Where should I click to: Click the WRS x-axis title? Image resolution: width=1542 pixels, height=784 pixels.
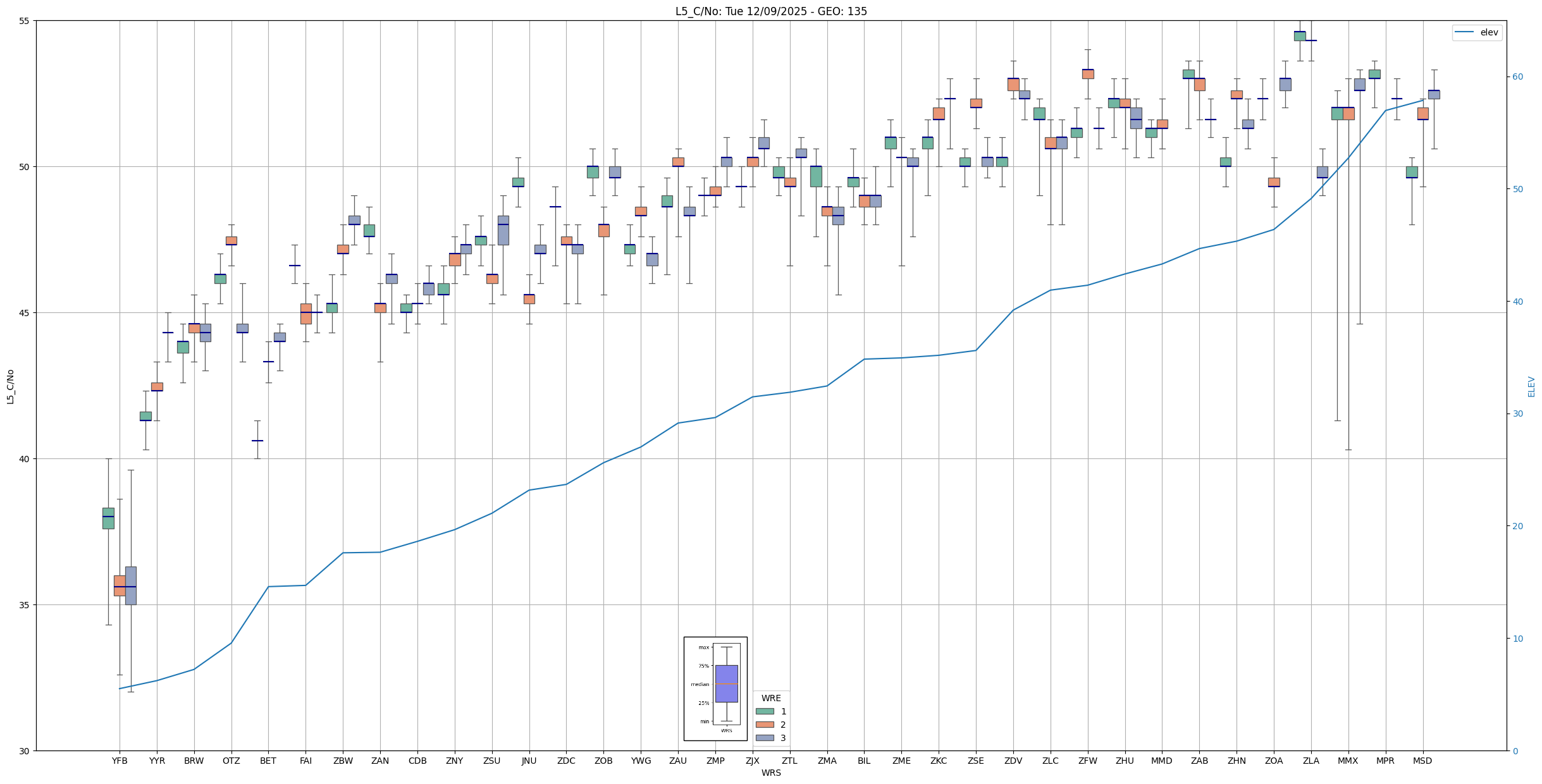(x=771, y=773)
